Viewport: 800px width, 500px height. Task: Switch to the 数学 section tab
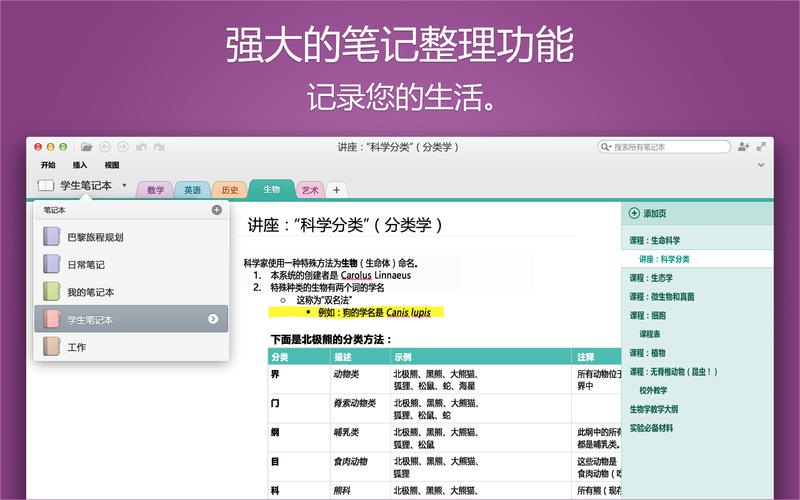(155, 190)
